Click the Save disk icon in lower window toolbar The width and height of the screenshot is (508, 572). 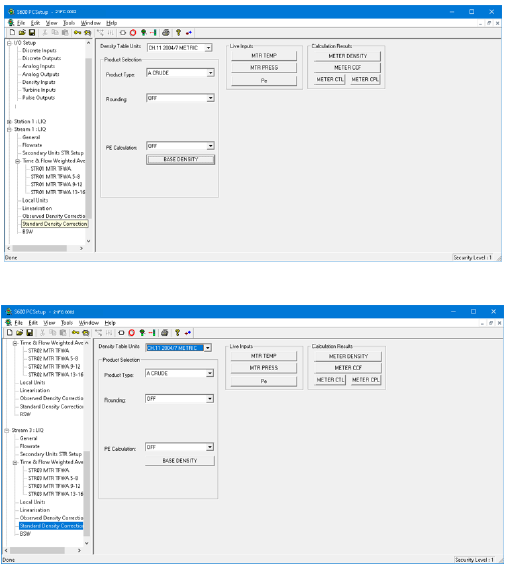pos(30,333)
